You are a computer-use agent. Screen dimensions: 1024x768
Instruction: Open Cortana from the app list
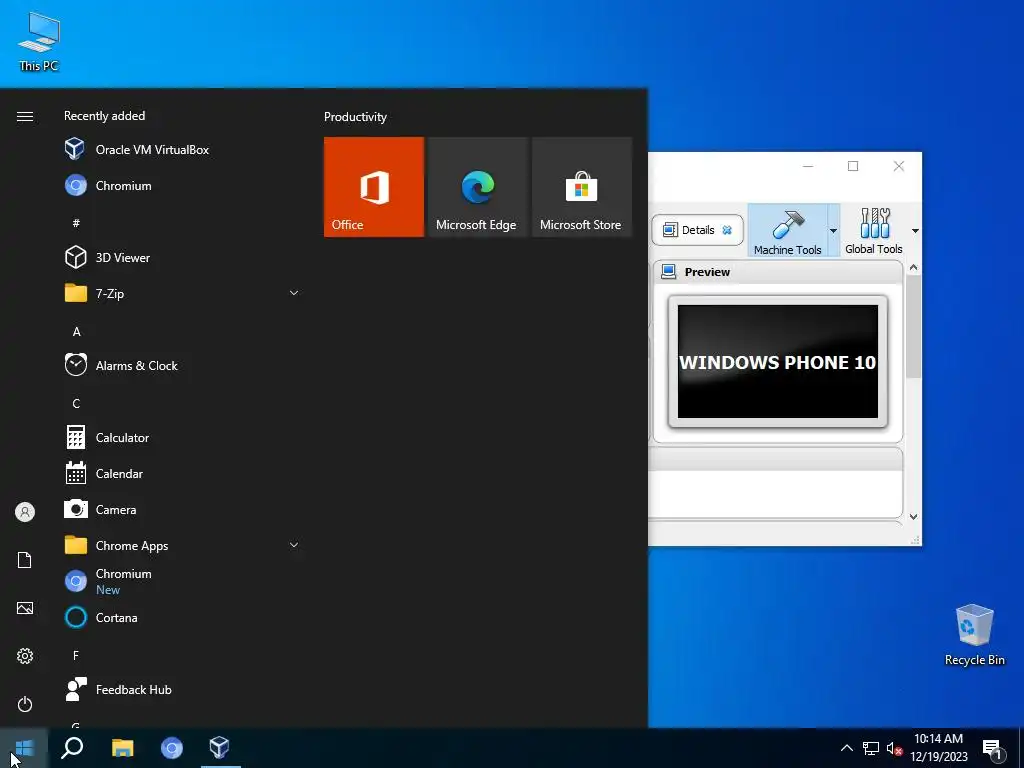183,617
